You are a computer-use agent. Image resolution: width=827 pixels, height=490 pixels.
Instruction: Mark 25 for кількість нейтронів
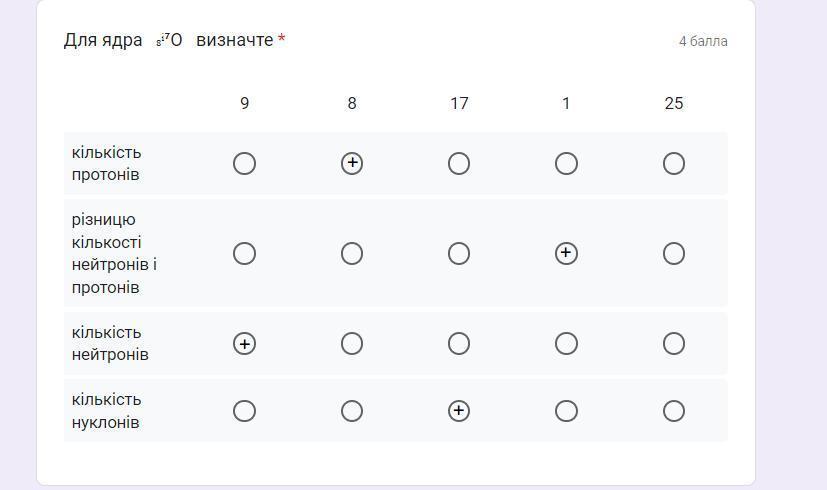(x=674, y=344)
